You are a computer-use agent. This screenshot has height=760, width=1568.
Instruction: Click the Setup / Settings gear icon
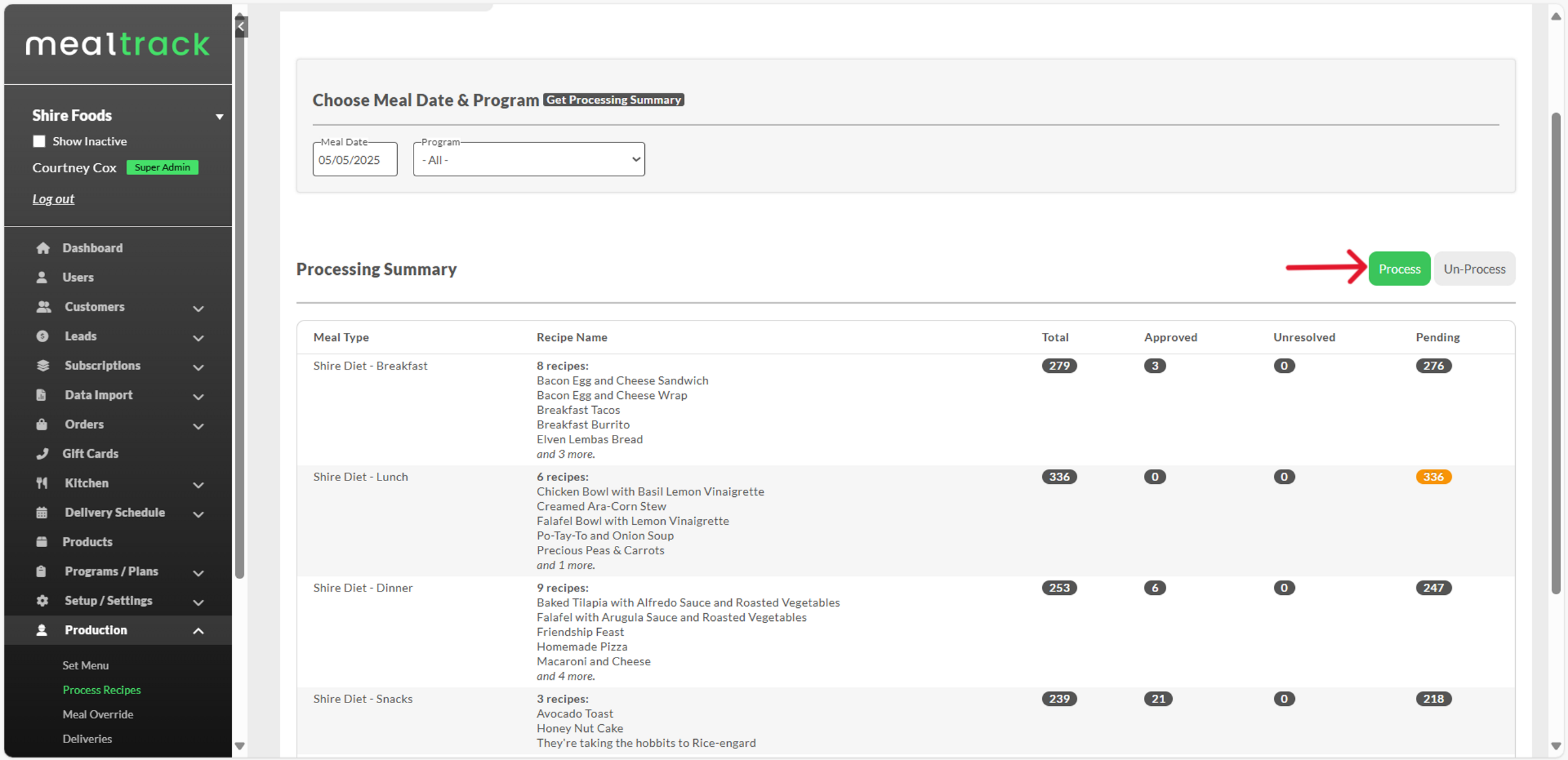coord(42,601)
